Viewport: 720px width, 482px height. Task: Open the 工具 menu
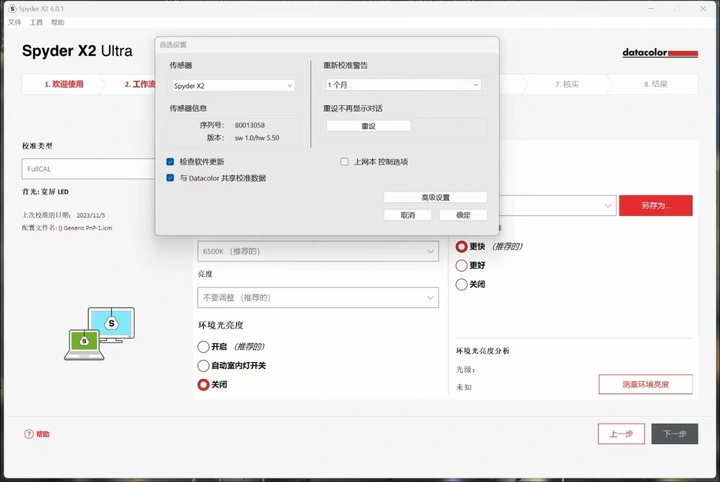[x=36, y=22]
